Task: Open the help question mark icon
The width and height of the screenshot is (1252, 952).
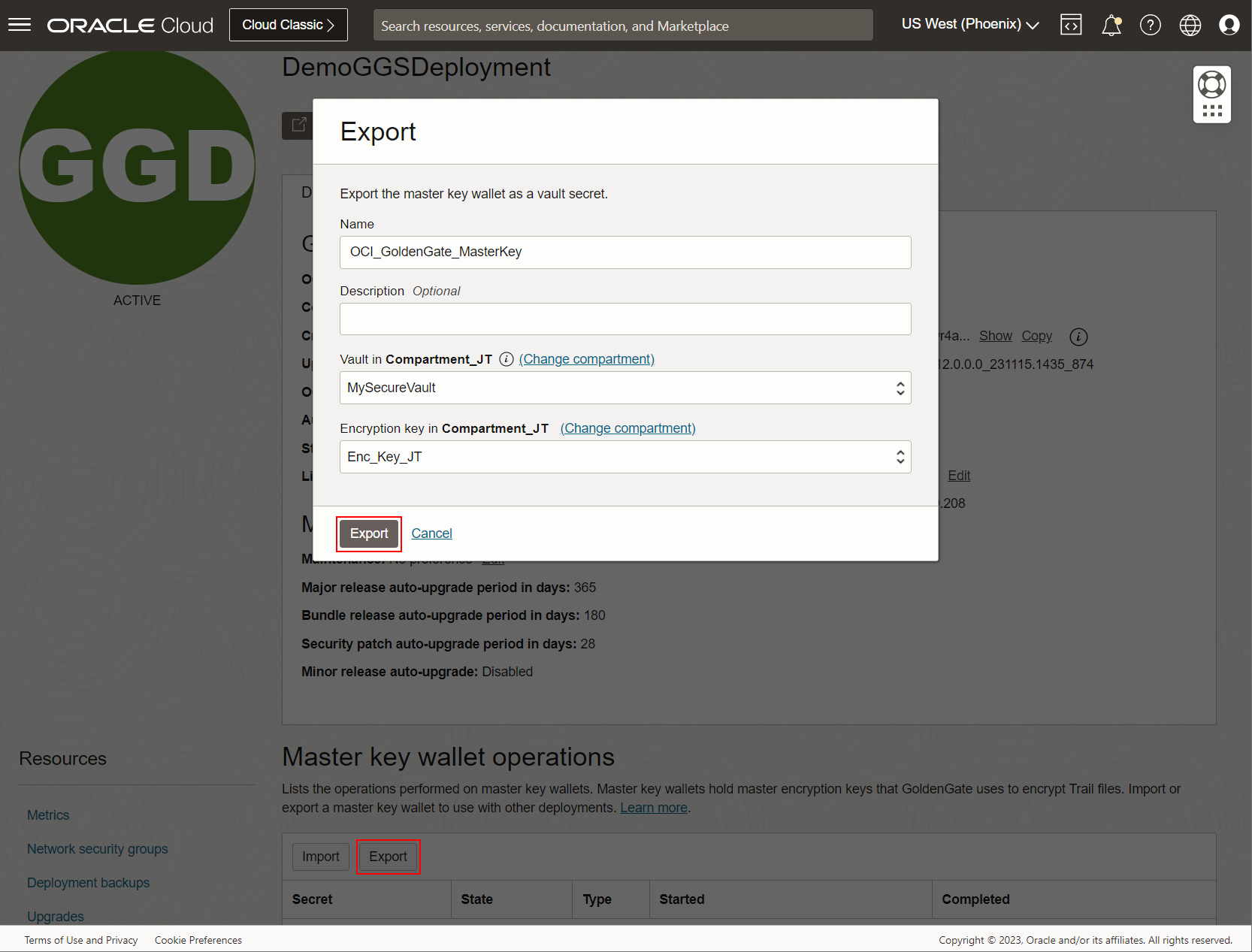Action: point(1150,25)
